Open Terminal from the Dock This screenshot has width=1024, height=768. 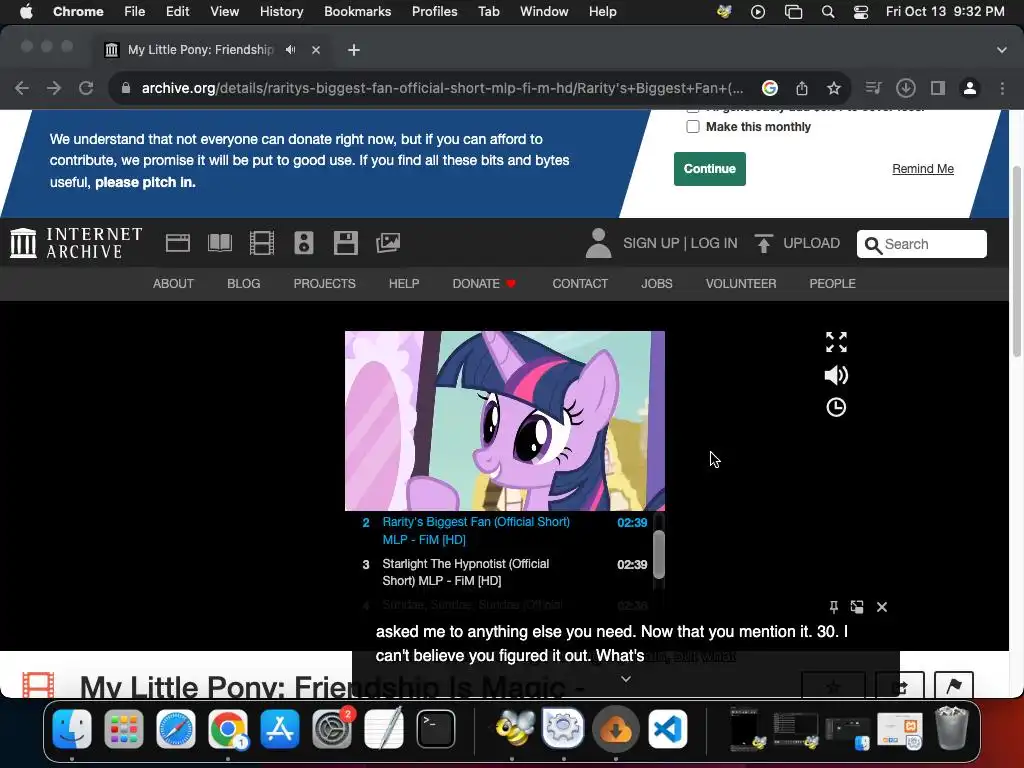[x=436, y=729]
